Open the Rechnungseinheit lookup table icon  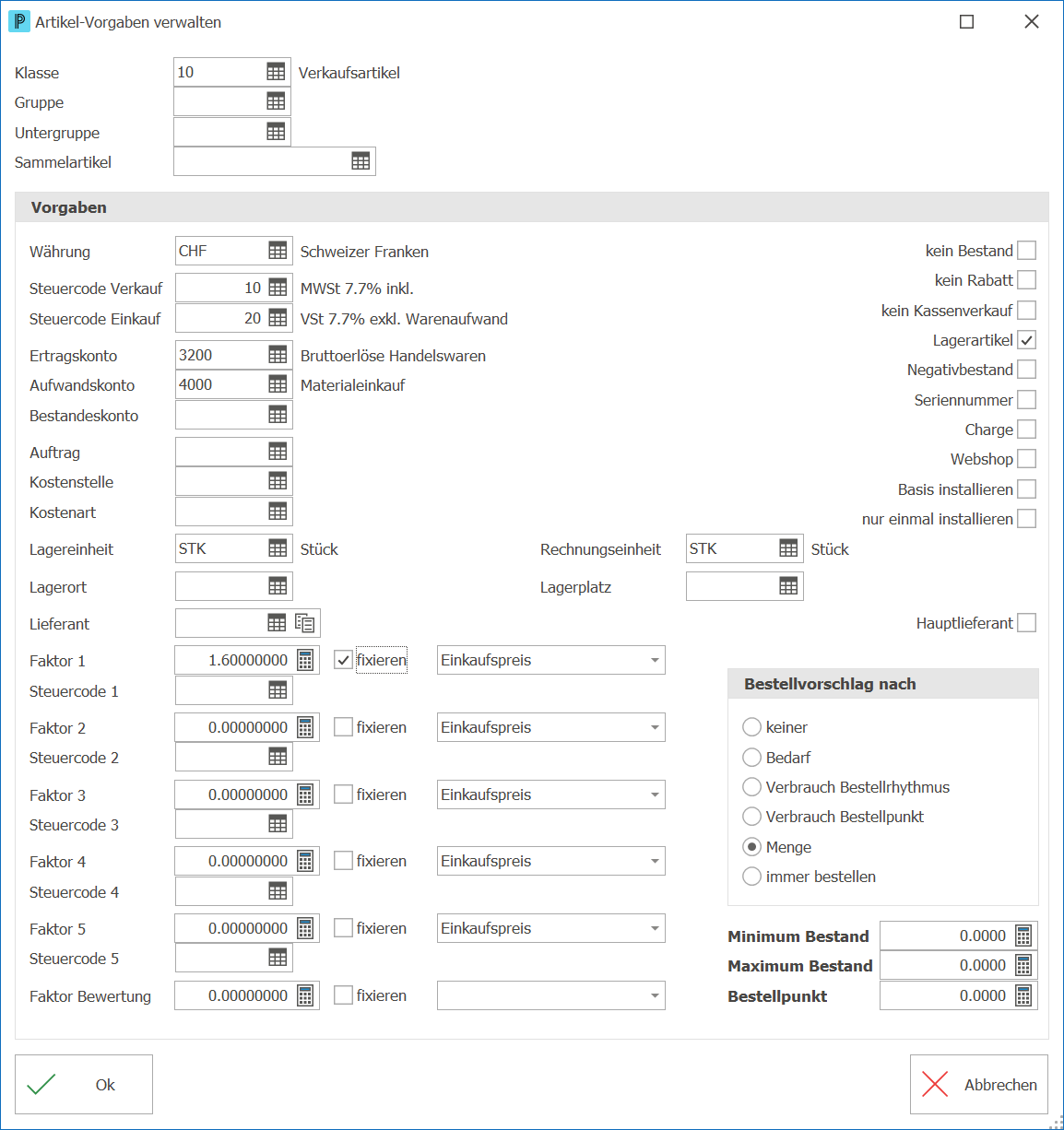click(788, 548)
